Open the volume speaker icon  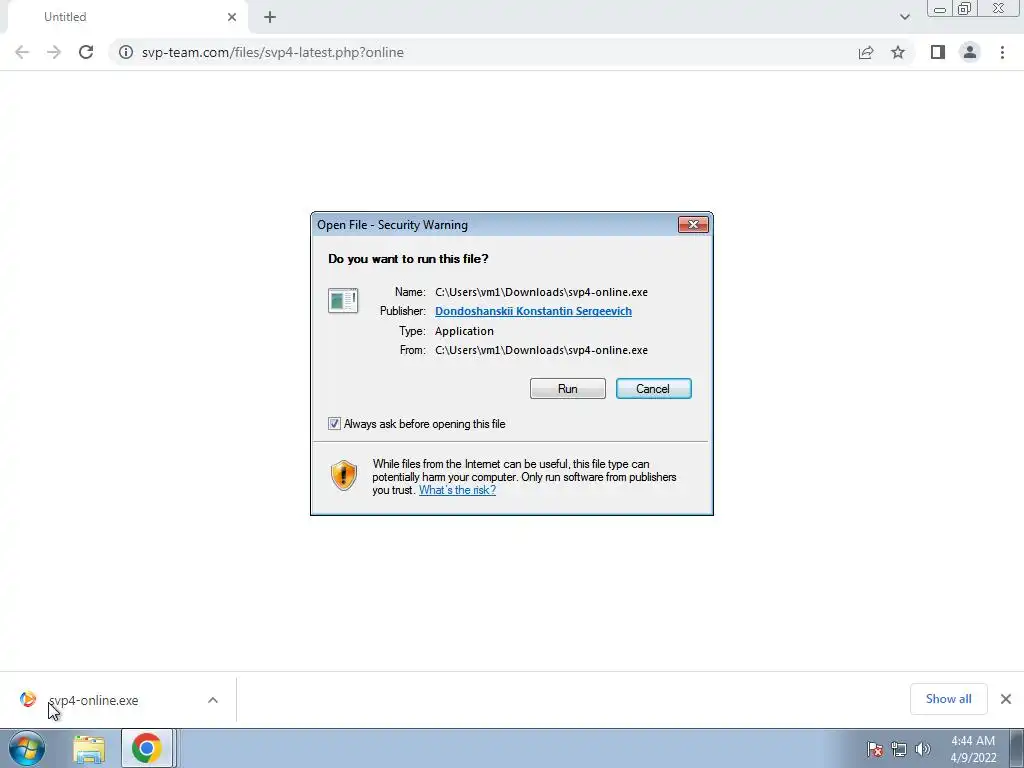click(923, 749)
